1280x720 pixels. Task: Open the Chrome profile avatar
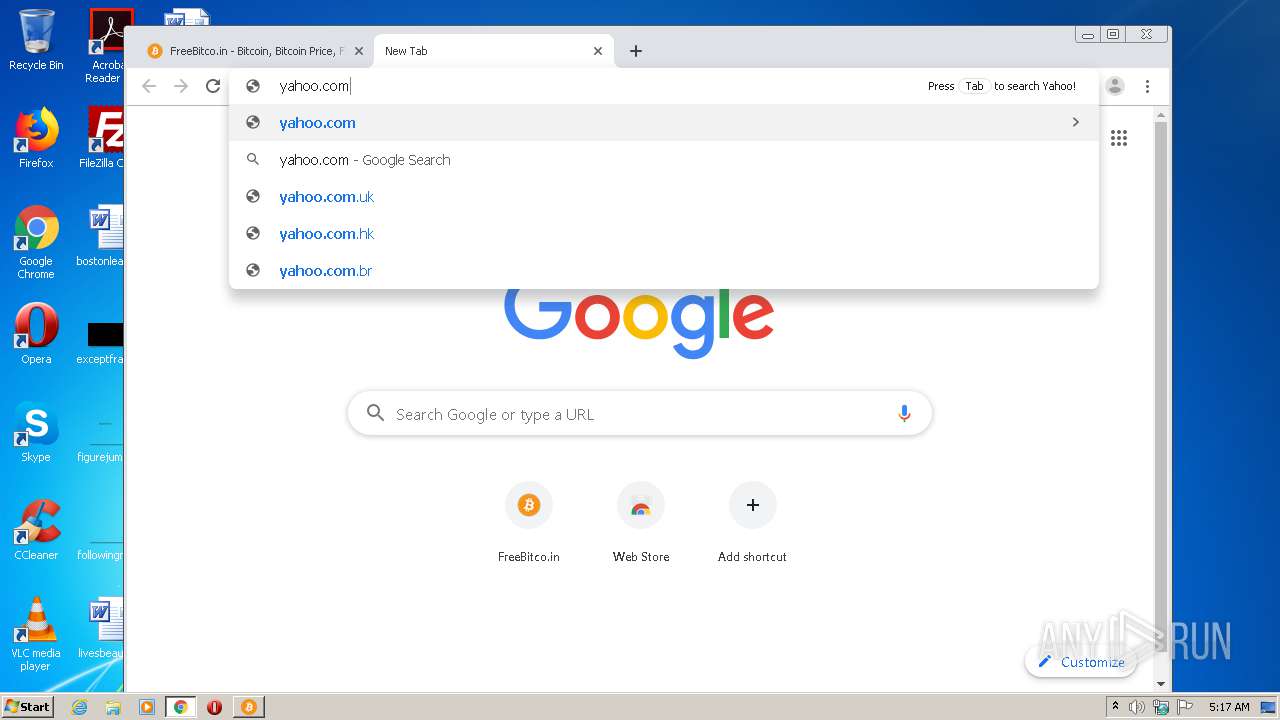[x=1115, y=86]
